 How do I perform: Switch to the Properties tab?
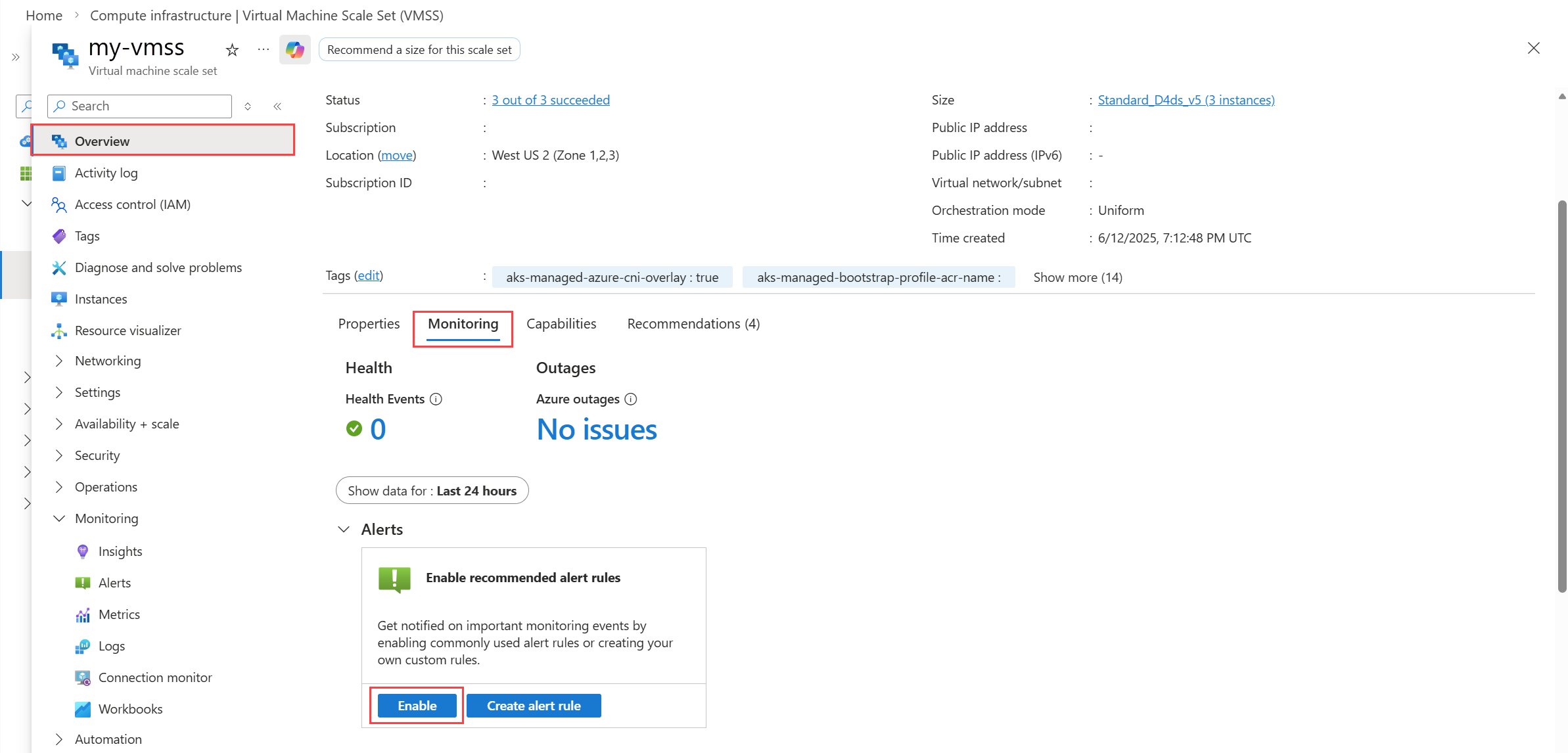tap(369, 324)
